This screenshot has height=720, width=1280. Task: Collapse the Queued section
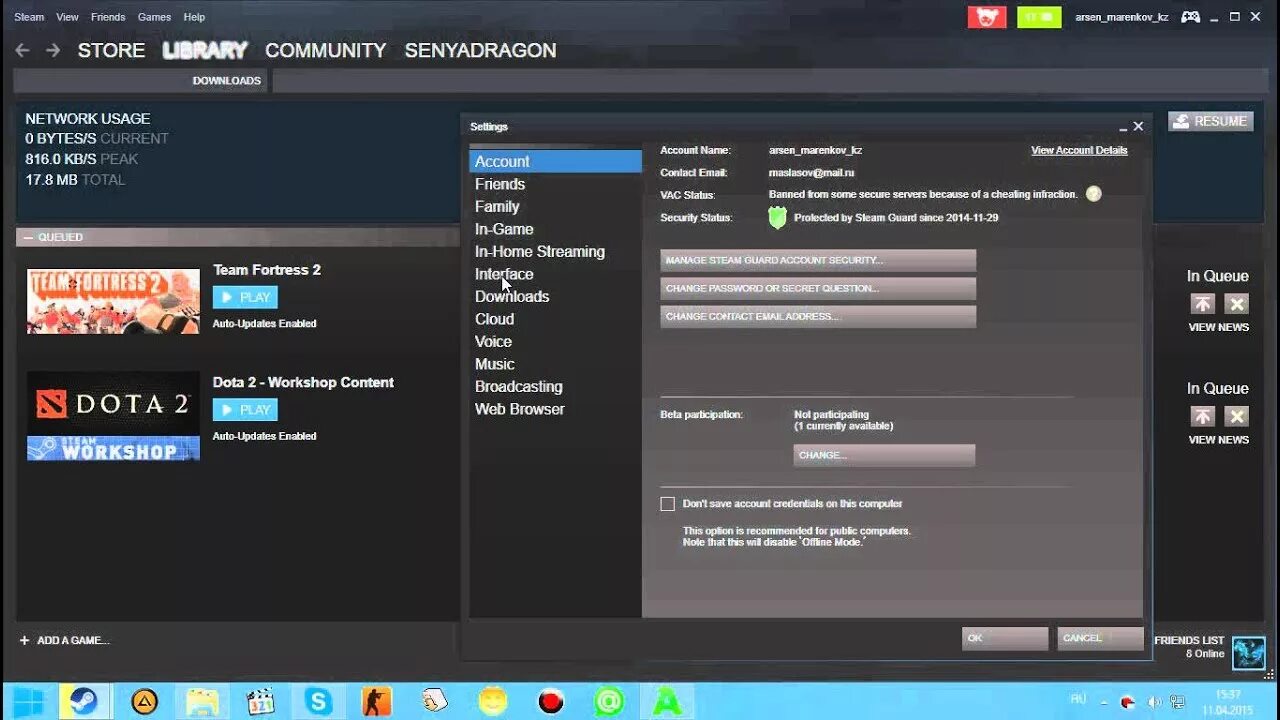27,237
